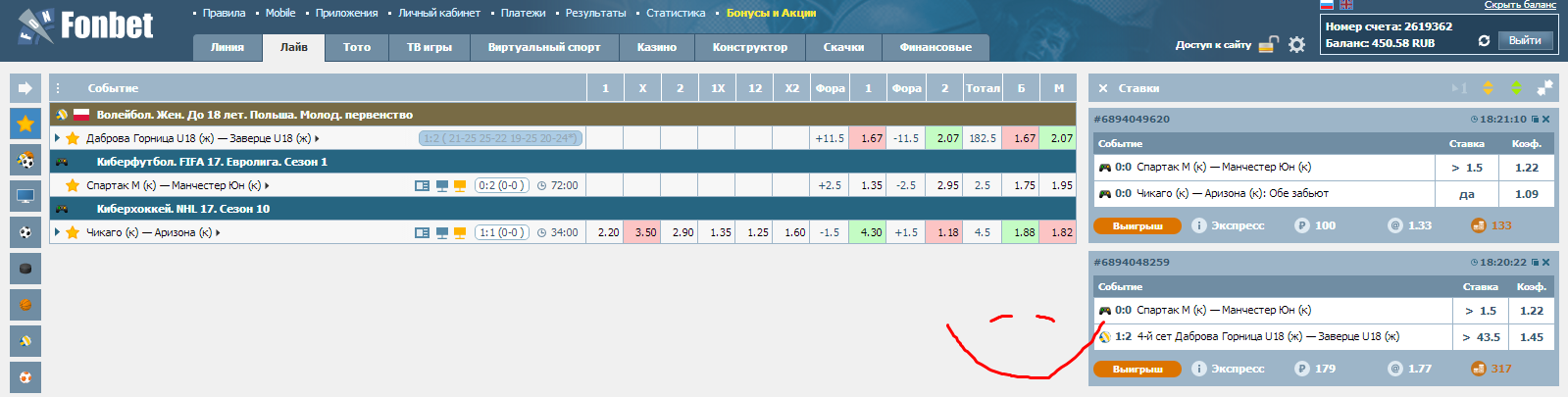Expand details arrow after Манчестер Юн (к)
The image size is (1568, 397).
(x=267, y=186)
